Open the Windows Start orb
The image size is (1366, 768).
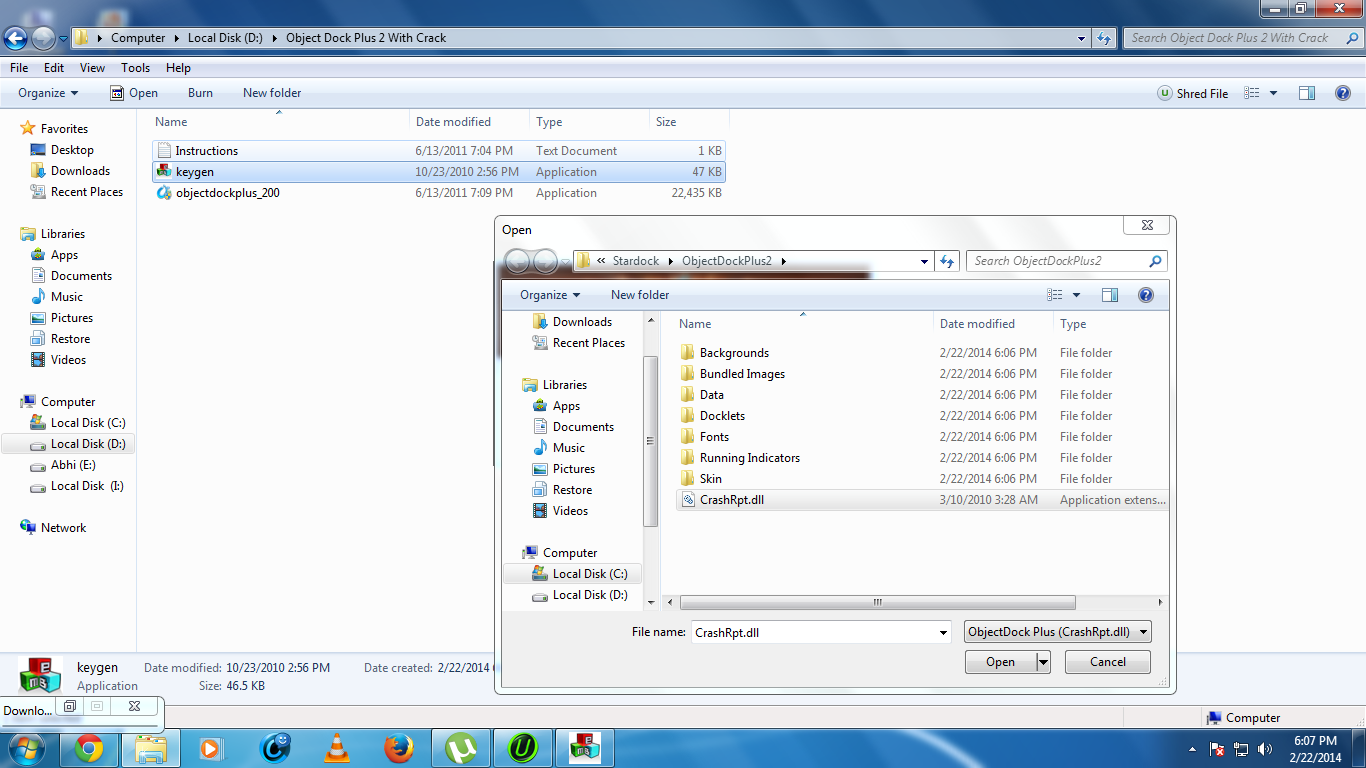pos(27,748)
